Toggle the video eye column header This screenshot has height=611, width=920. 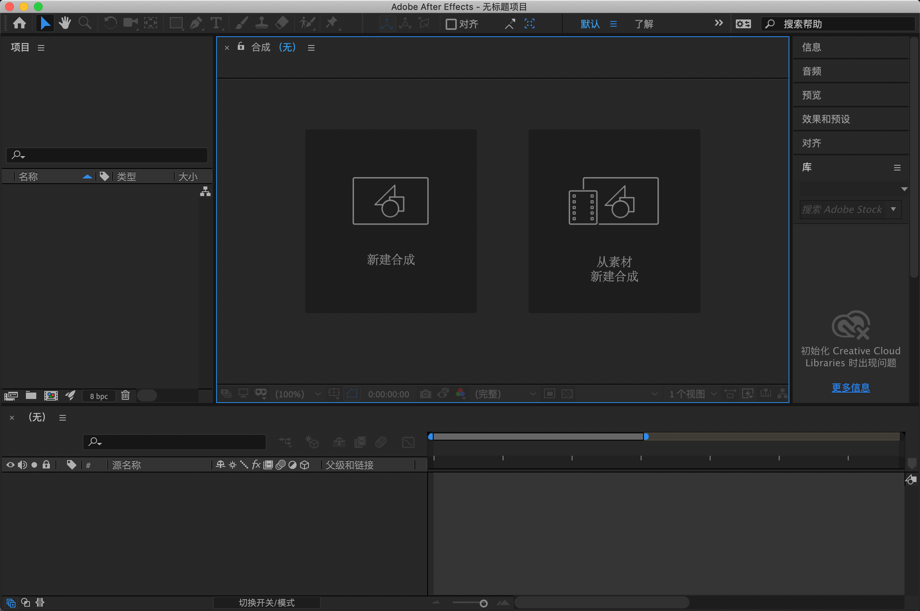(x=10, y=465)
